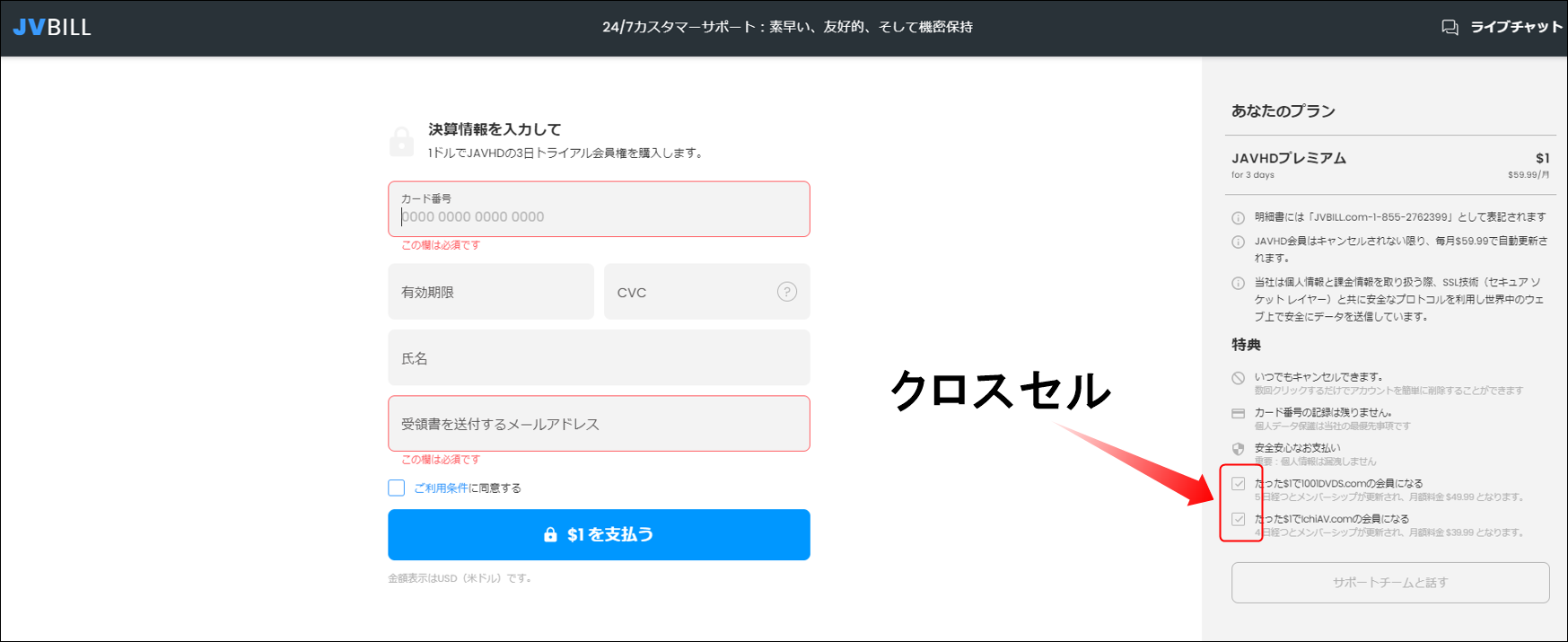Click the receipt email address field

[599, 424]
